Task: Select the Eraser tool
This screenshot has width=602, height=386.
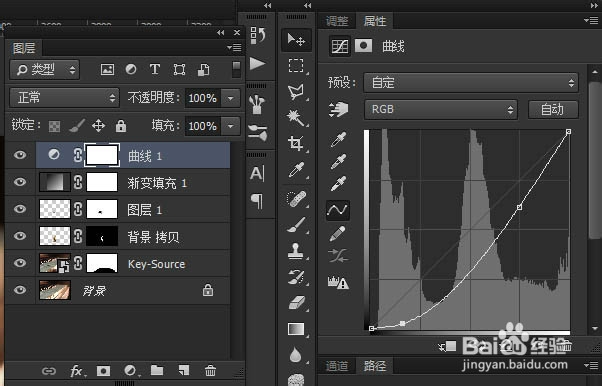Action: [x=296, y=303]
